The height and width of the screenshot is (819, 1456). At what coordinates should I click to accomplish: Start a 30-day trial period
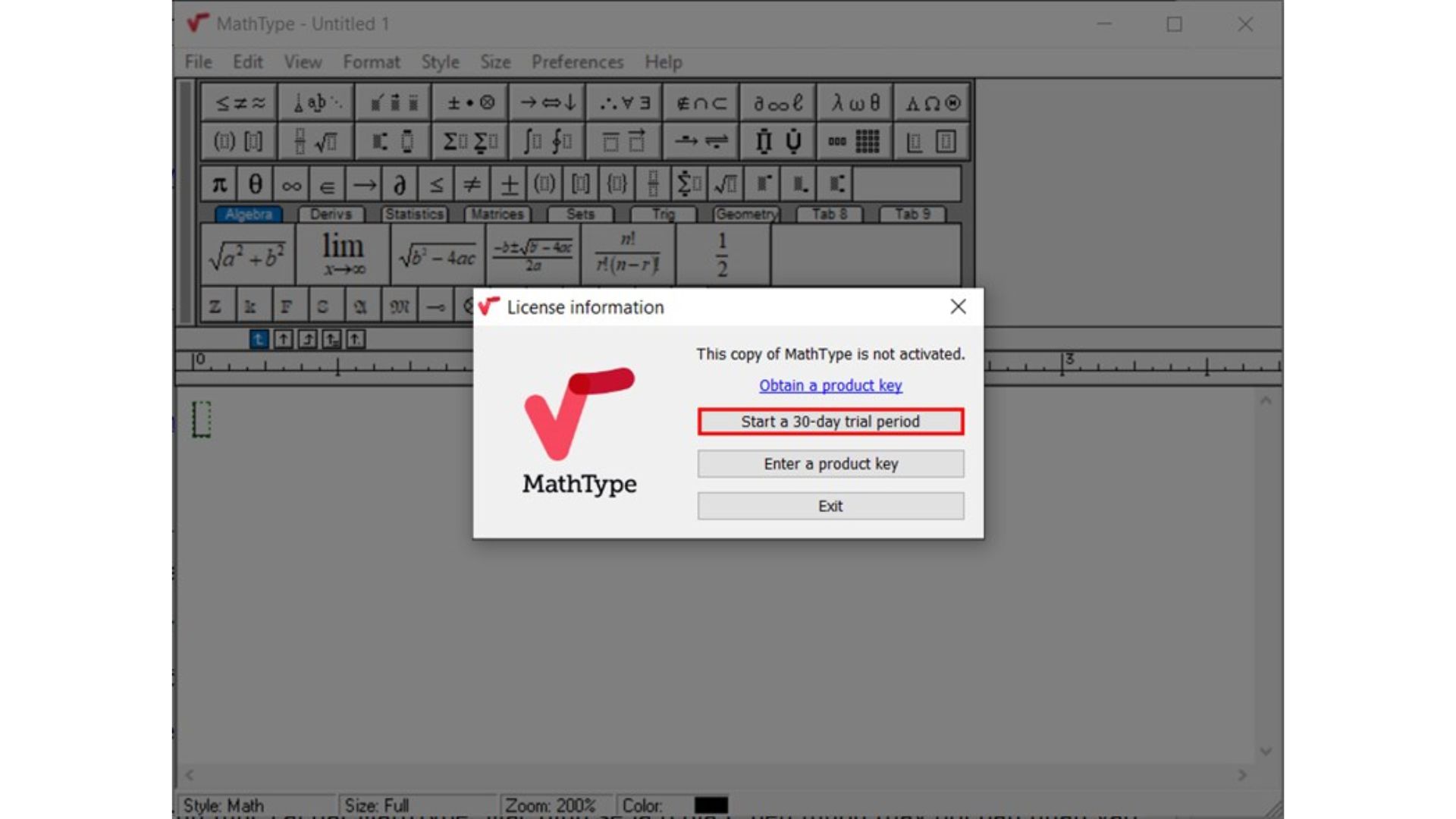[830, 422]
